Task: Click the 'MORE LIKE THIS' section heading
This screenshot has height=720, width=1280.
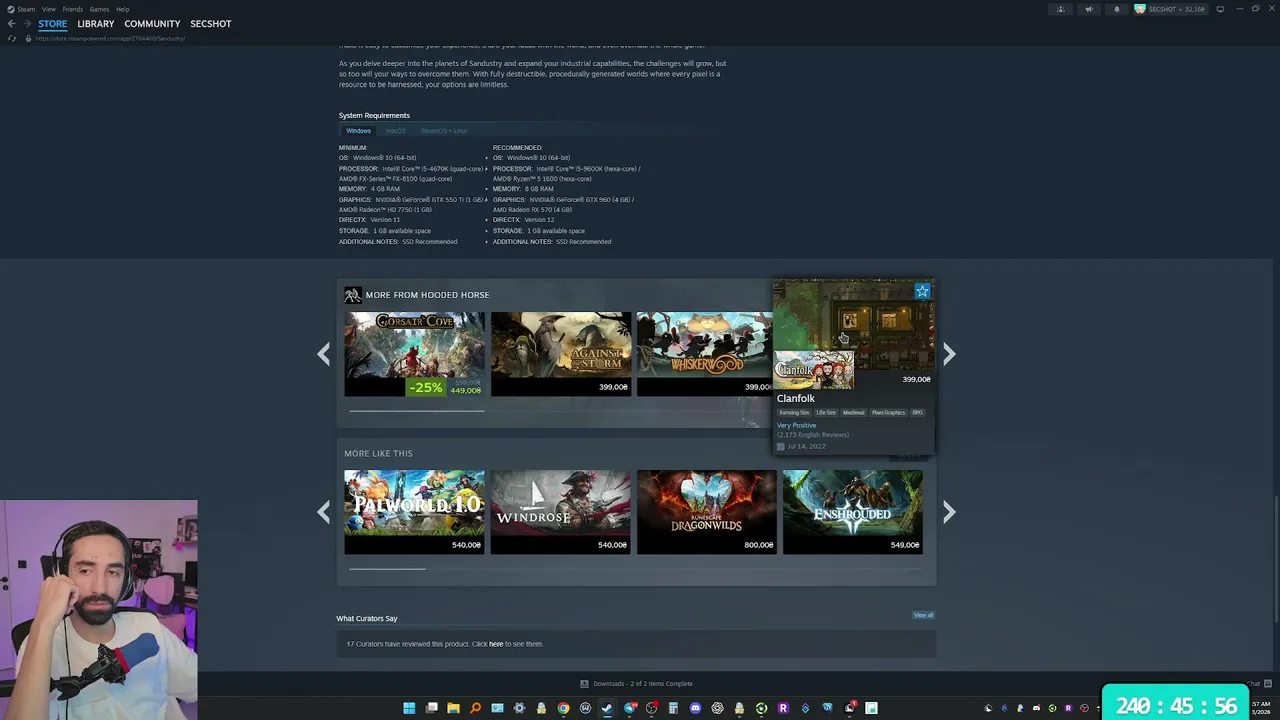Action: [378, 454]
